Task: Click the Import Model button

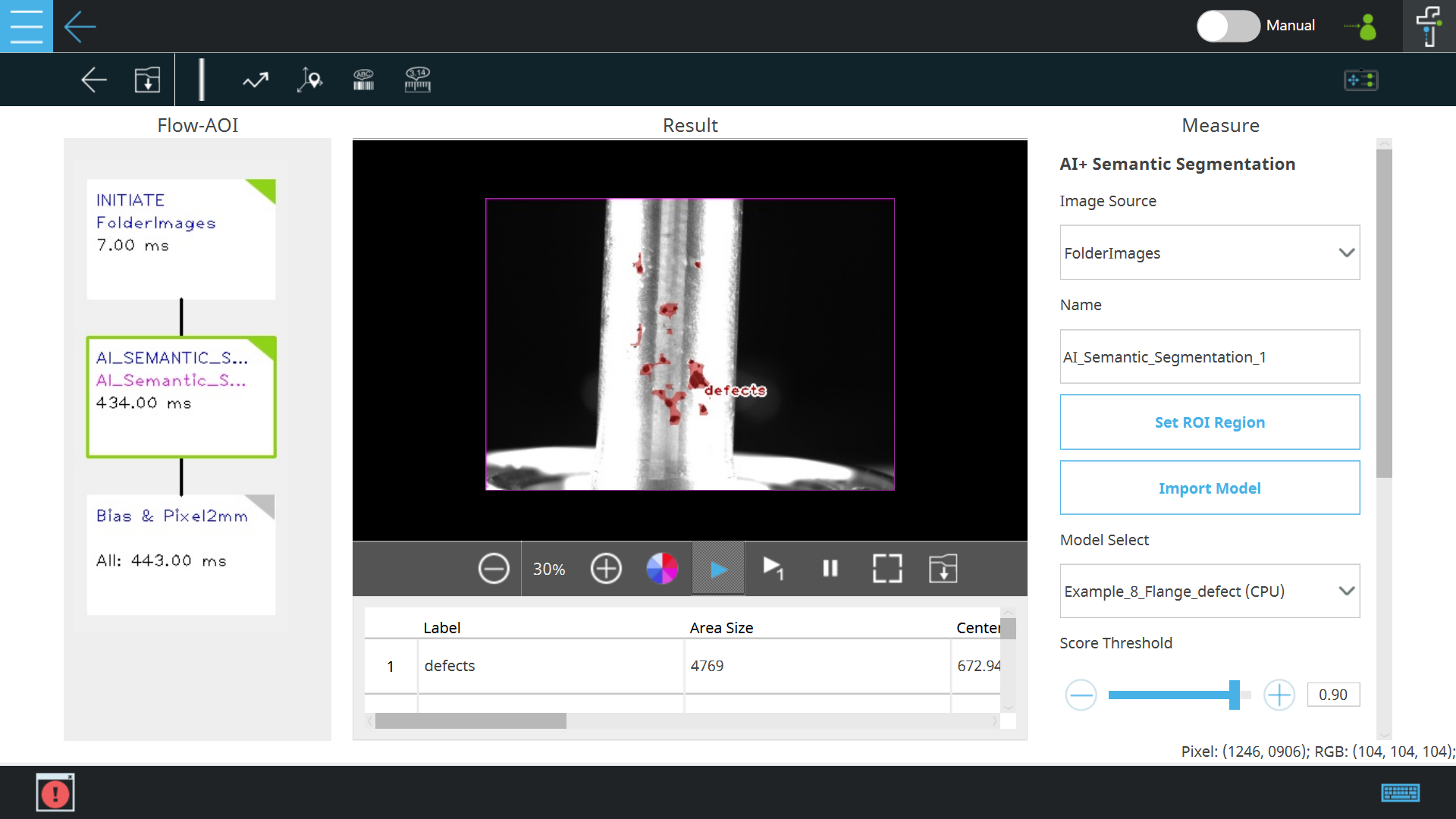Action: (x=1210, y=488)
